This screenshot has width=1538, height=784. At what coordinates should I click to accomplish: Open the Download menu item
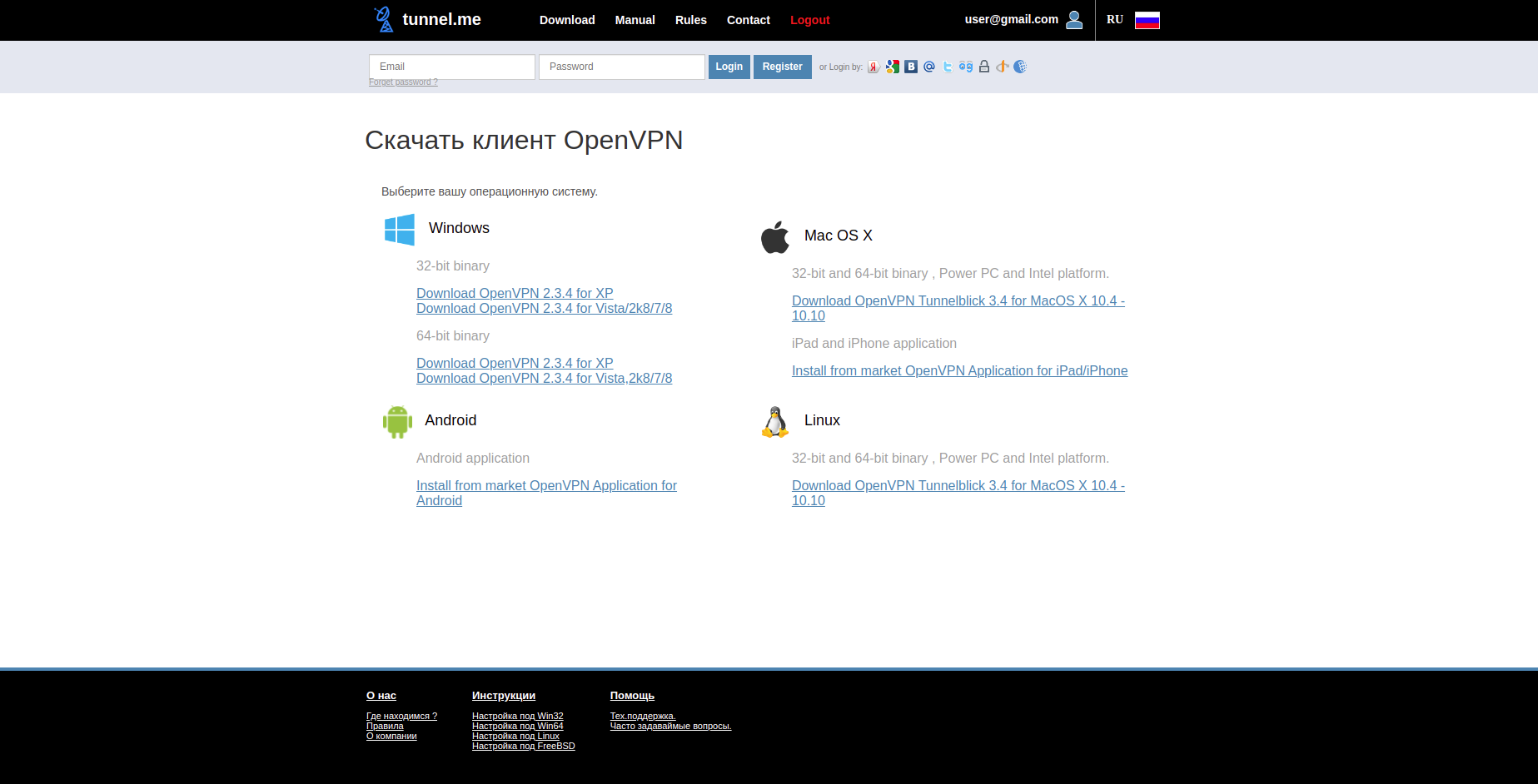tap(567, 20)
